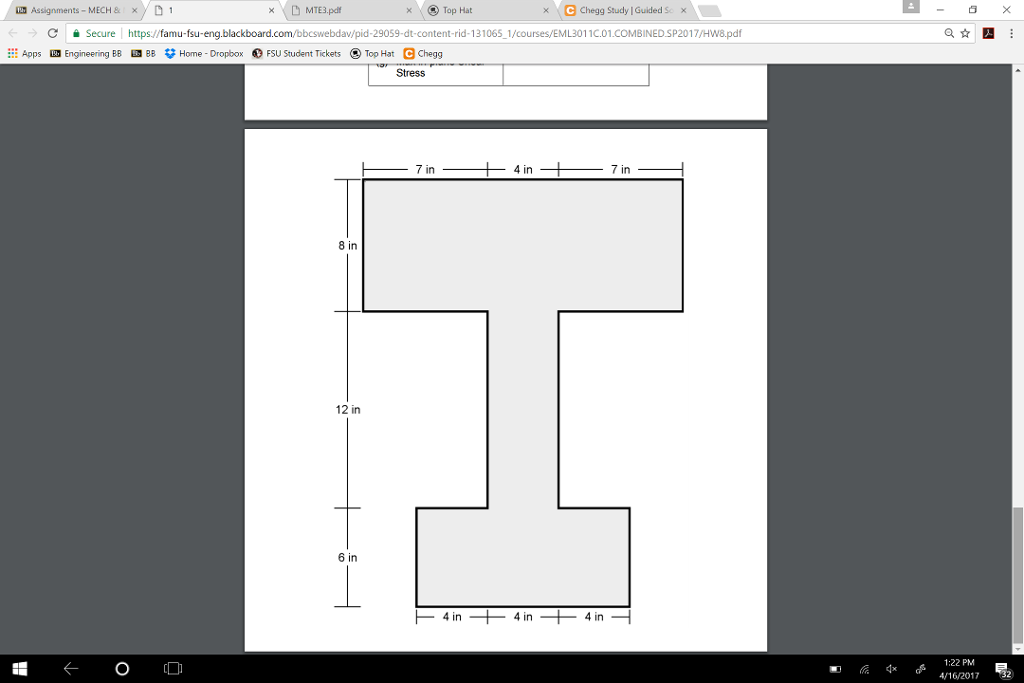
Task: Click the search icon in the address bar
Action: 949,31
